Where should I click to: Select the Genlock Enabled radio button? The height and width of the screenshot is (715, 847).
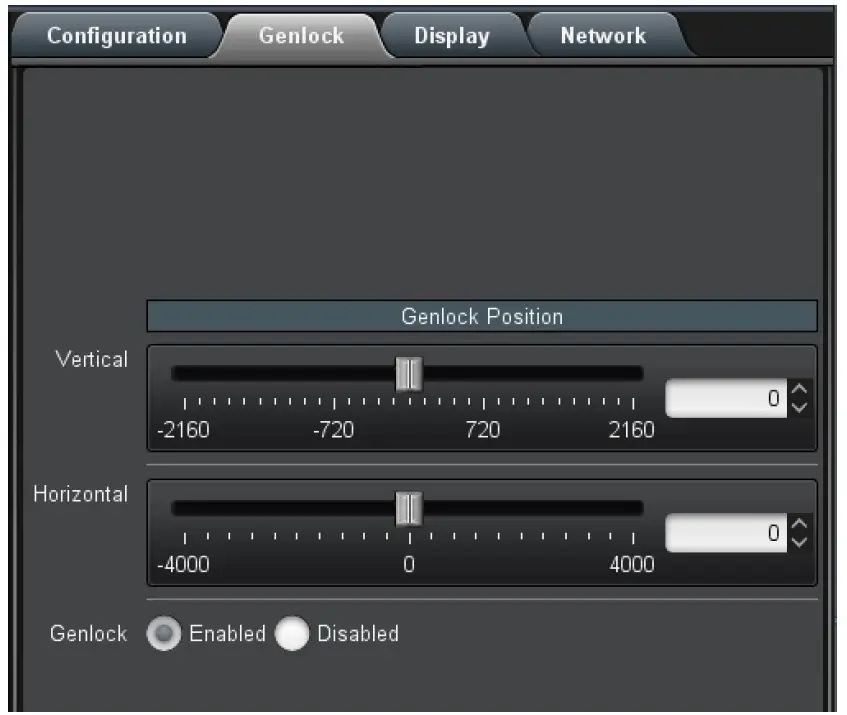tap(164, 633)
